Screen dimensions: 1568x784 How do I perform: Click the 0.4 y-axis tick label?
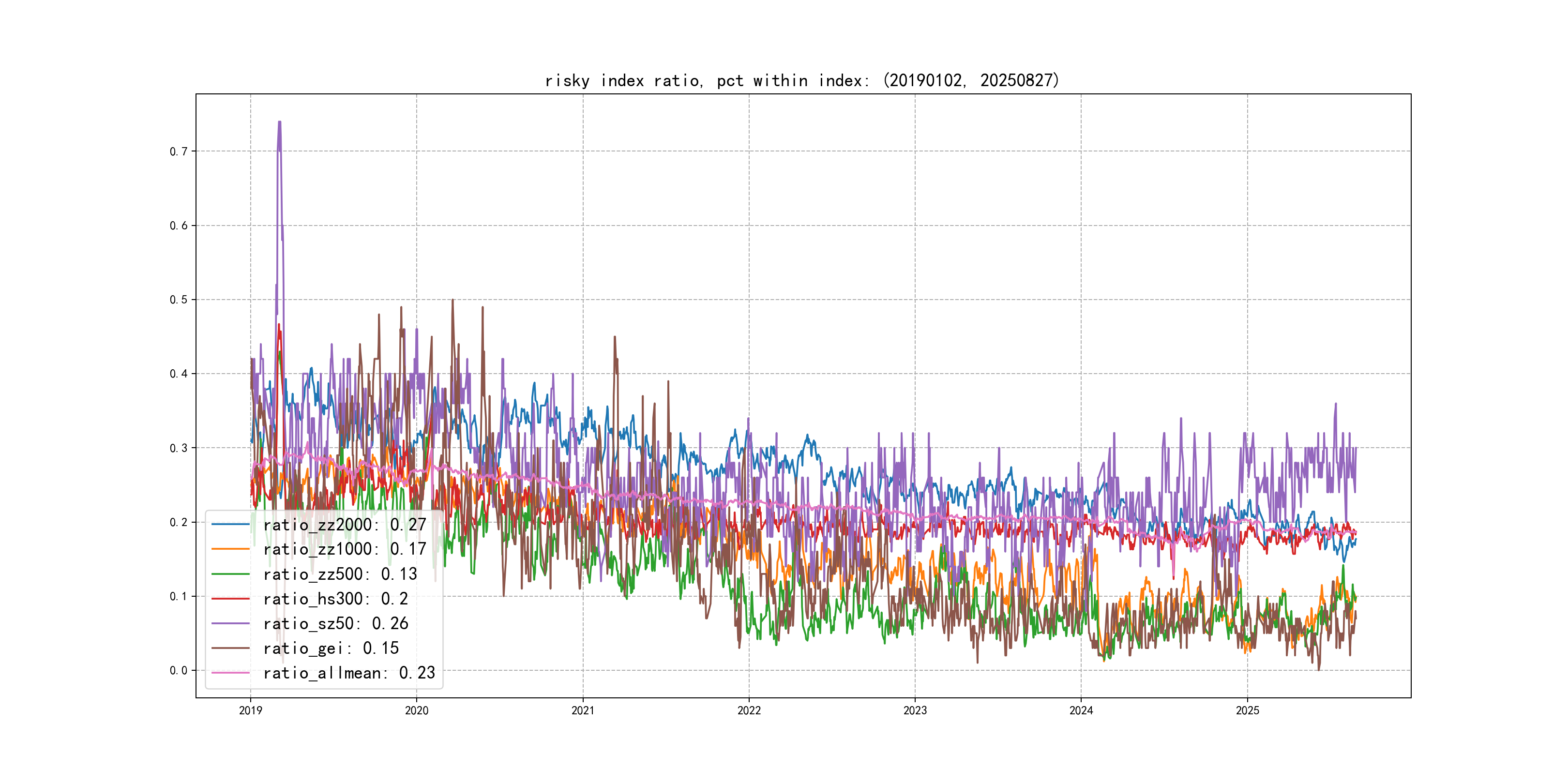(x=179, y=374)
